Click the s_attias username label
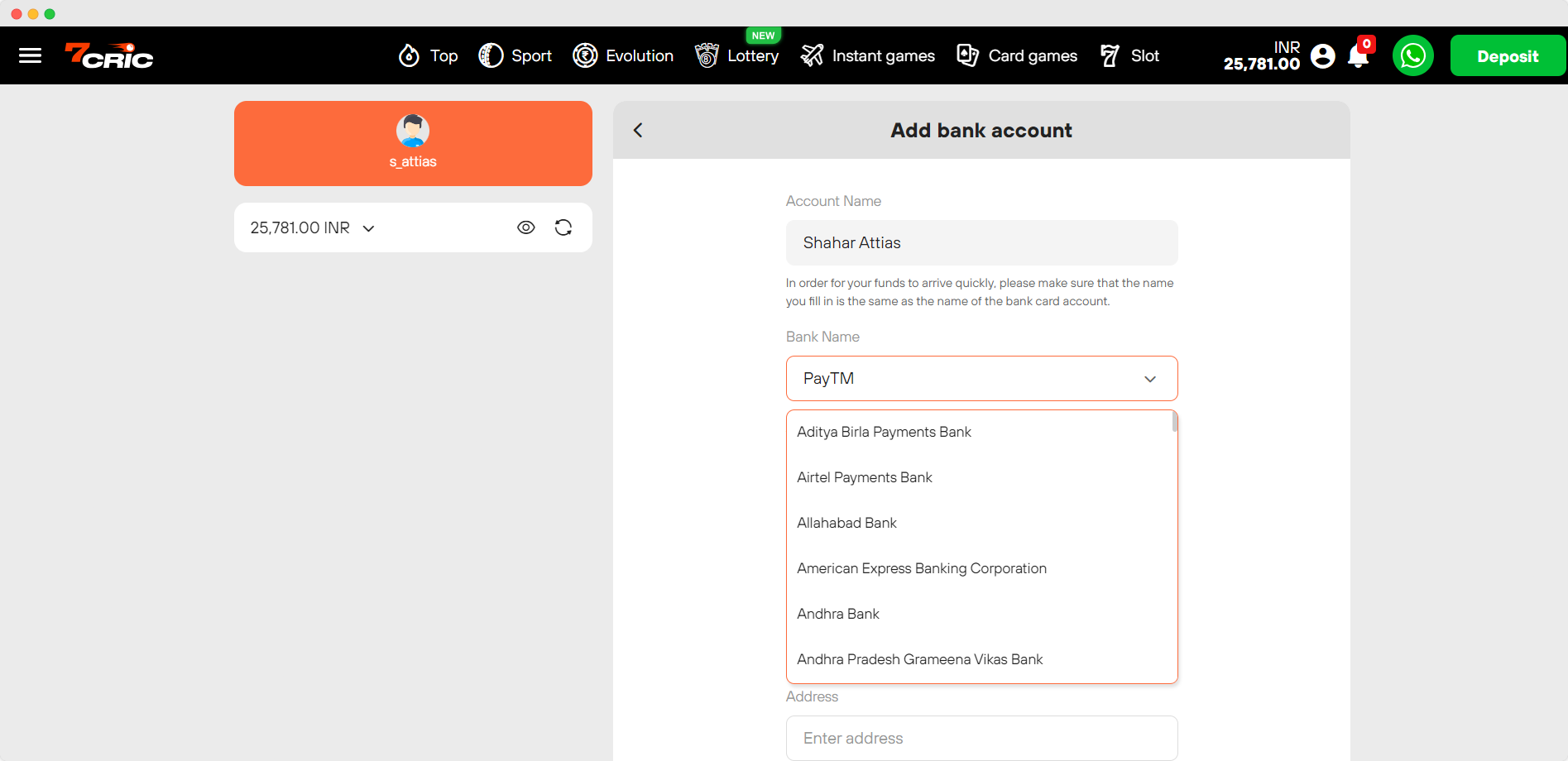Viewport: 1568px width, 761px height. click(x=413, y=161)
